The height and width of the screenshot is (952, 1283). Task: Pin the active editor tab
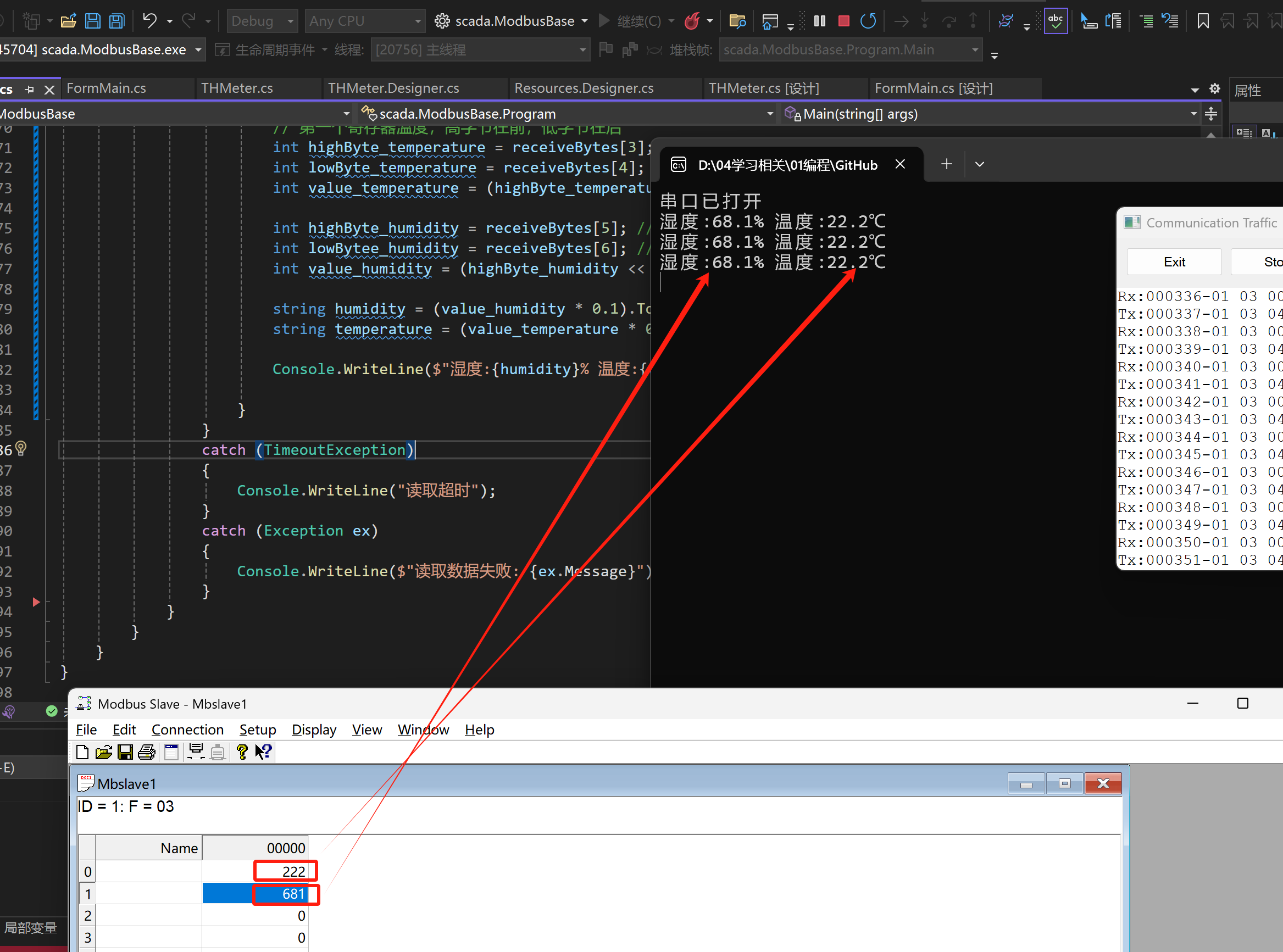pos(29,90)
